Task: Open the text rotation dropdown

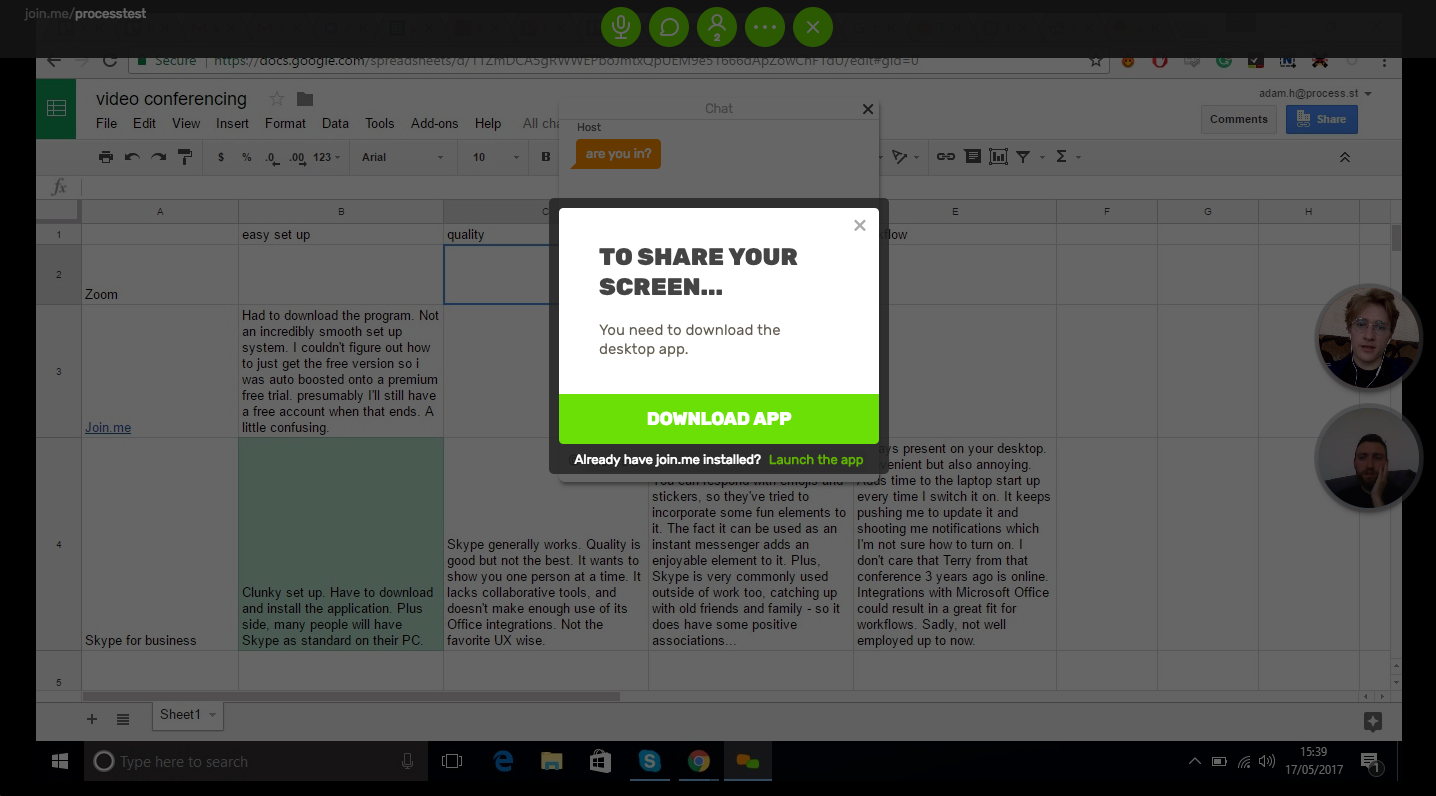Action: coord(903,157)
